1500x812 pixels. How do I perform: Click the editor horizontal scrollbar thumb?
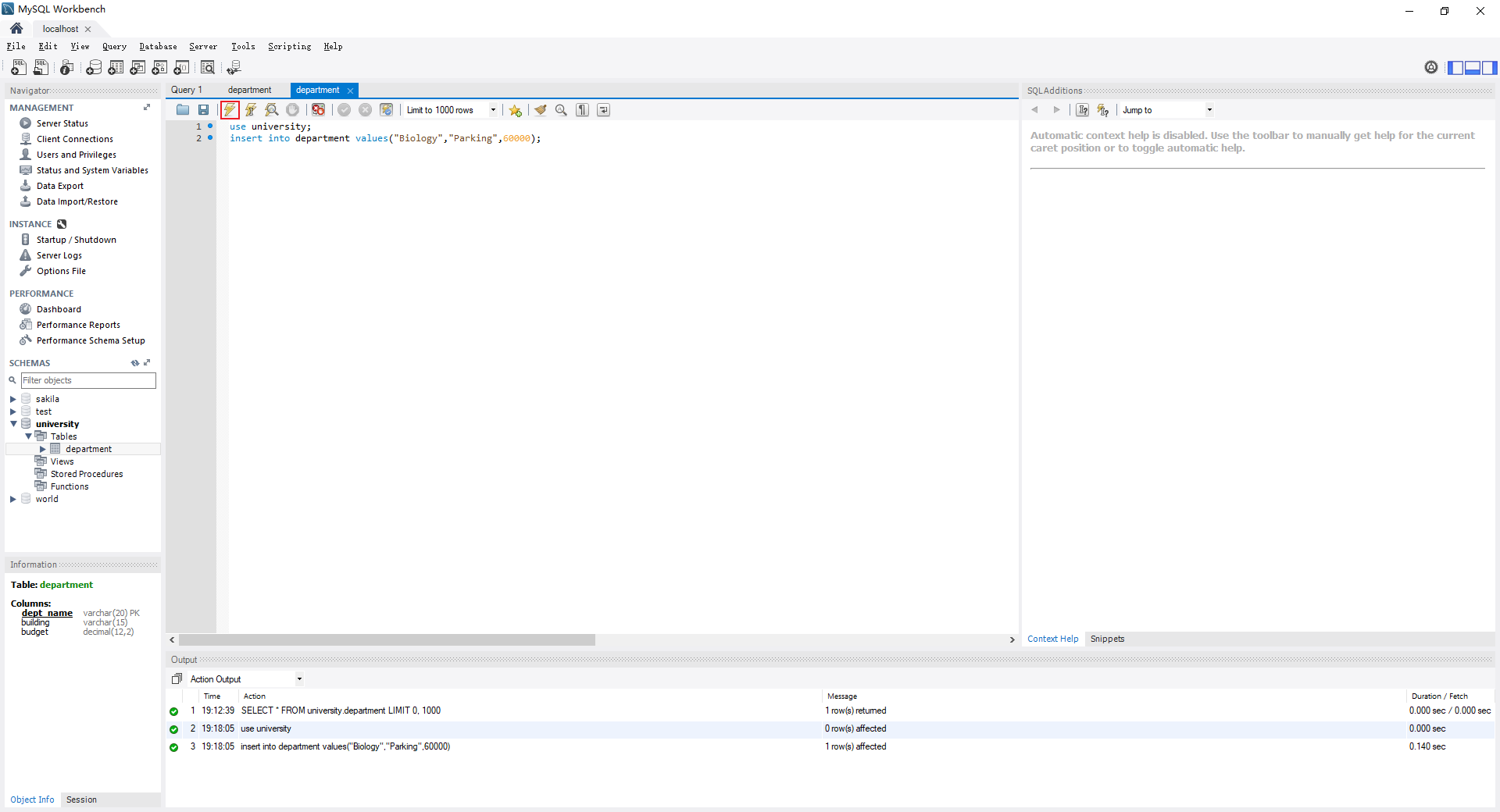coord(387,640)
